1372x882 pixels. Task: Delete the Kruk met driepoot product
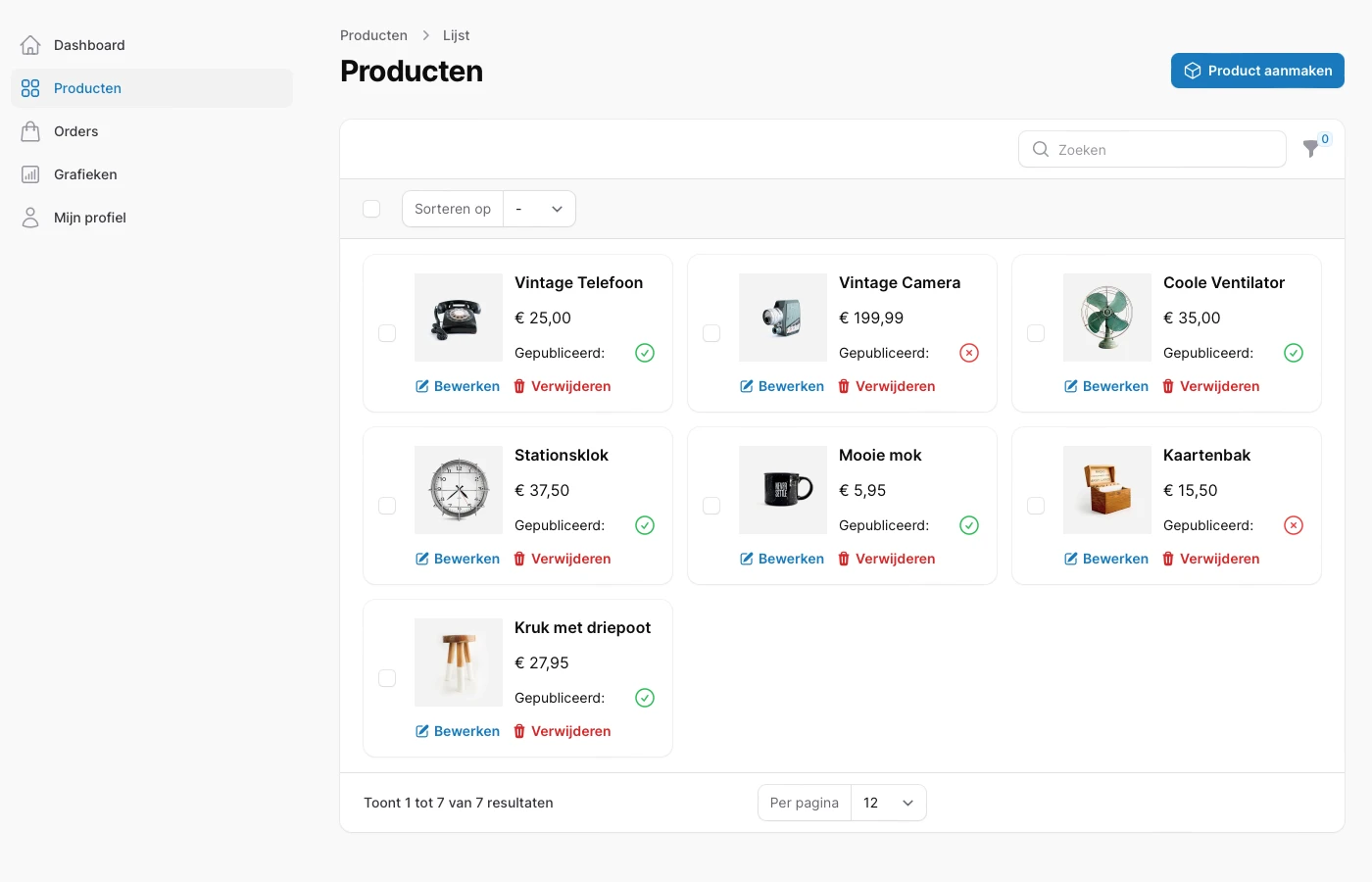point(563,731)
